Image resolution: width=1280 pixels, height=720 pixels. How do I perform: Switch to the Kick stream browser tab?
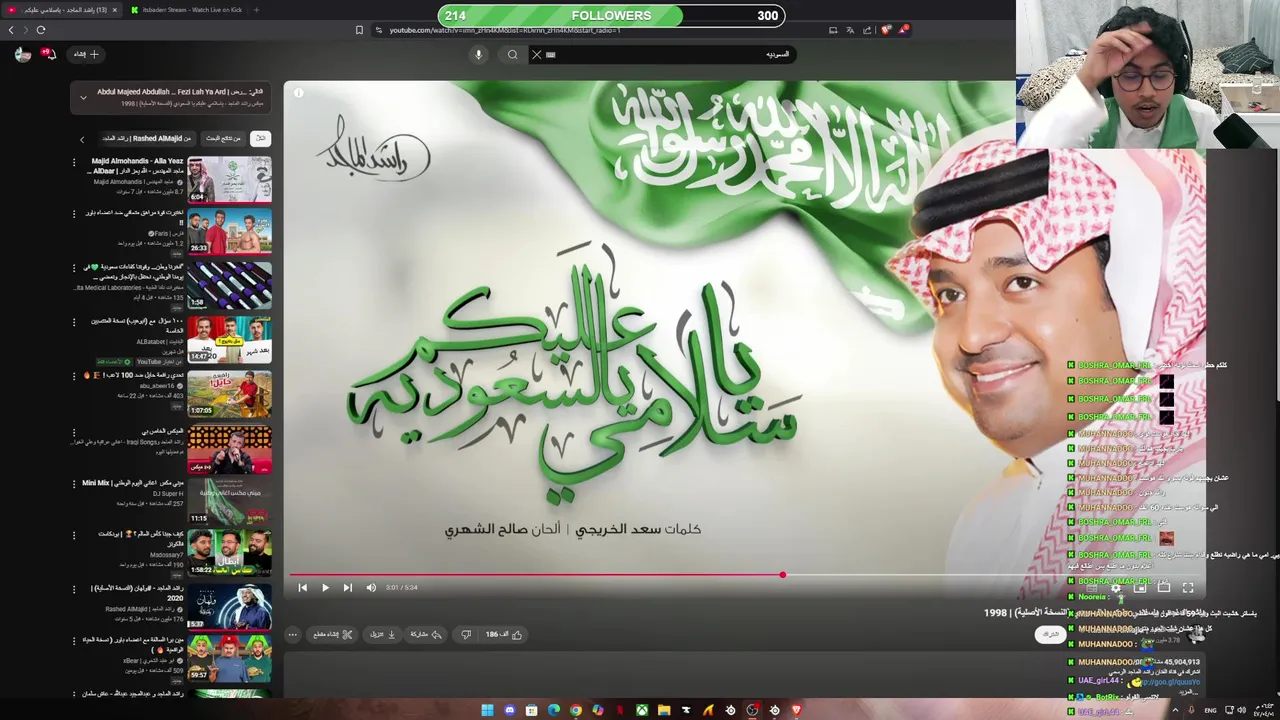pyautogui.click(x=187, y=10)
